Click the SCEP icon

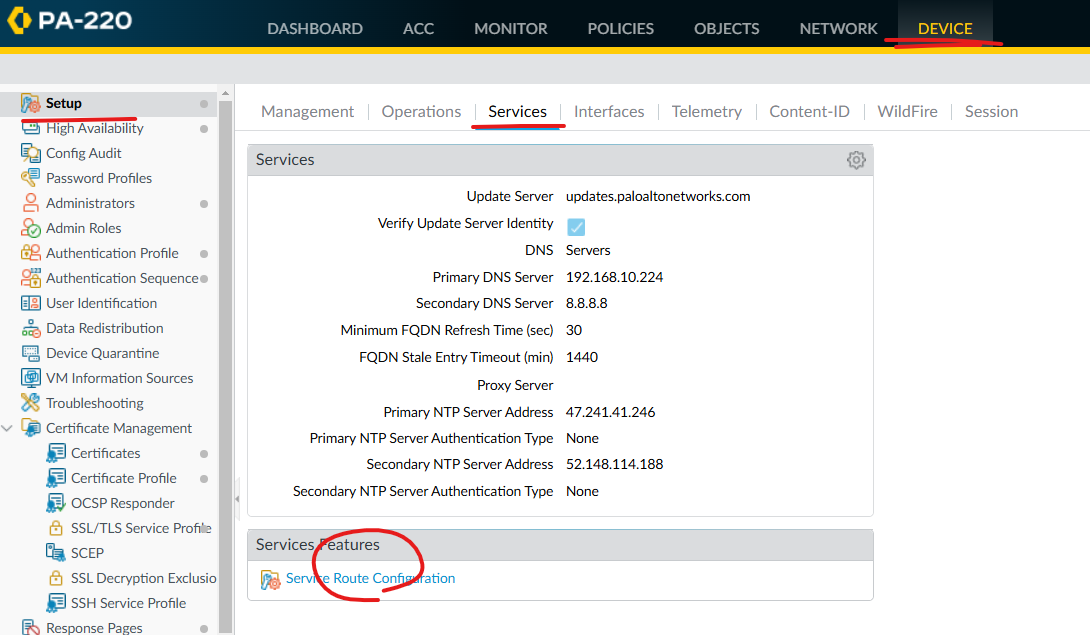click(56, 553)
